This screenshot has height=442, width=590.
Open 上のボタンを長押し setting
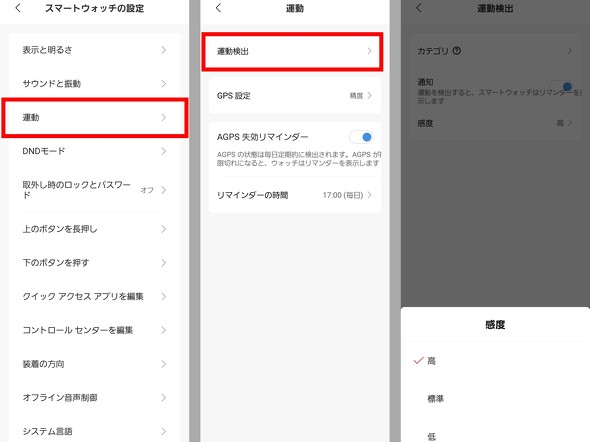coord(94,229)
